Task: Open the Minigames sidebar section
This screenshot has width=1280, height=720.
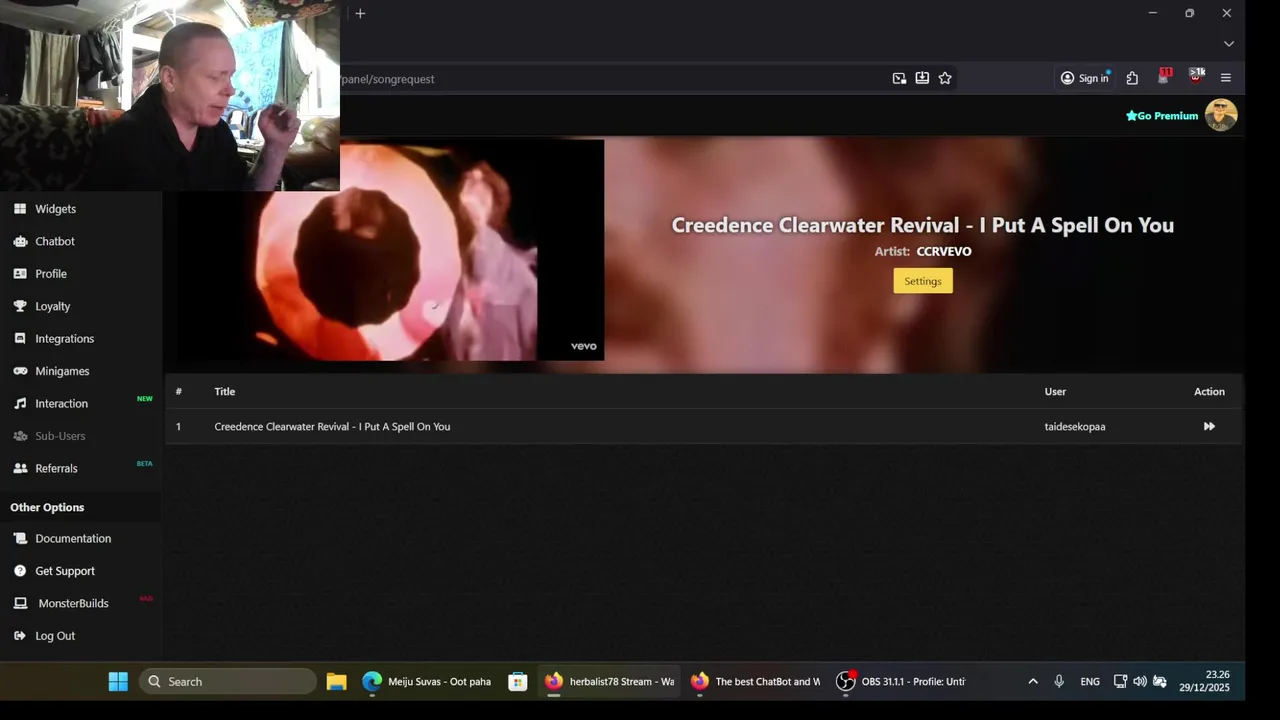Action: [62, 371]
